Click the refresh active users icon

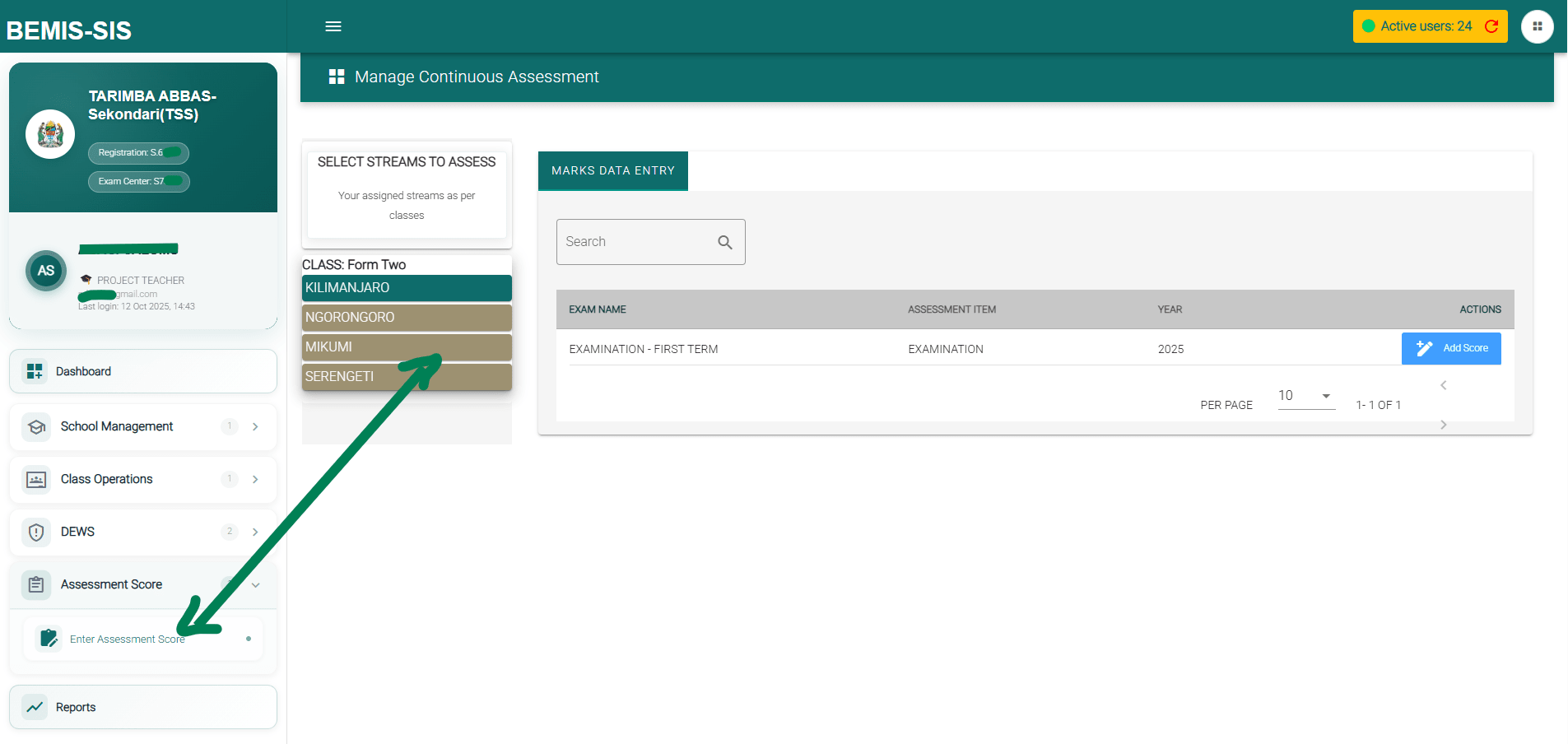pyautogui.click(x=1491, y=26)
